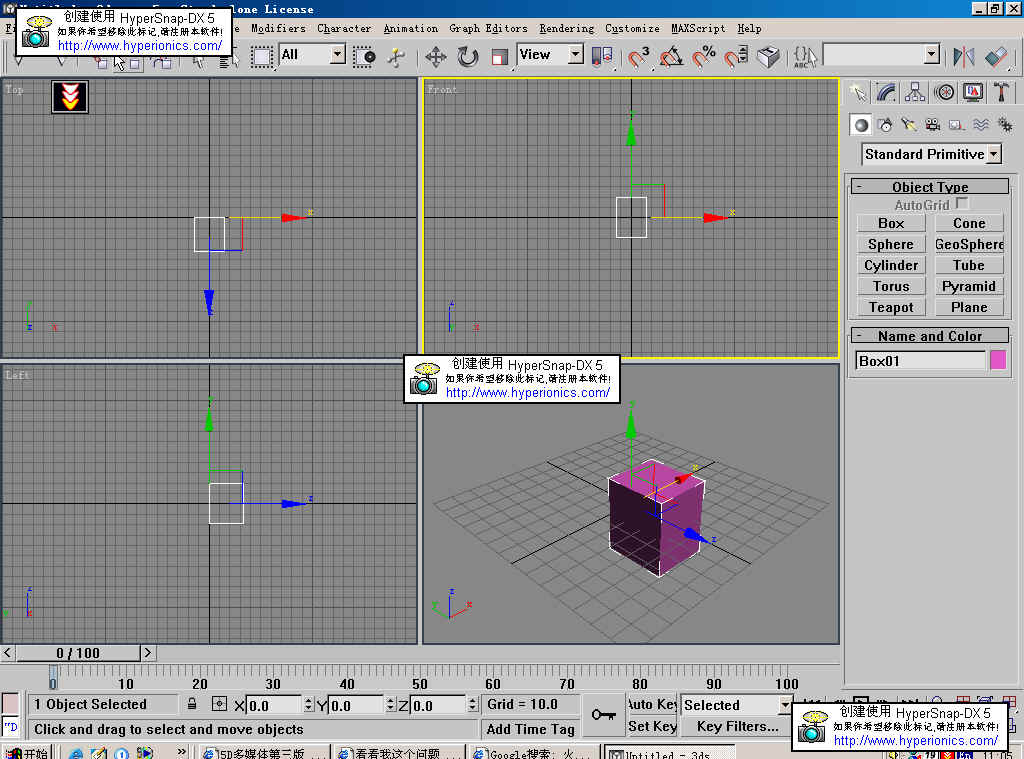This screenshot has height=759, width=1024.
Task: Open the 'Selected' key target dropdown
Action: click(x=785, y=705)
